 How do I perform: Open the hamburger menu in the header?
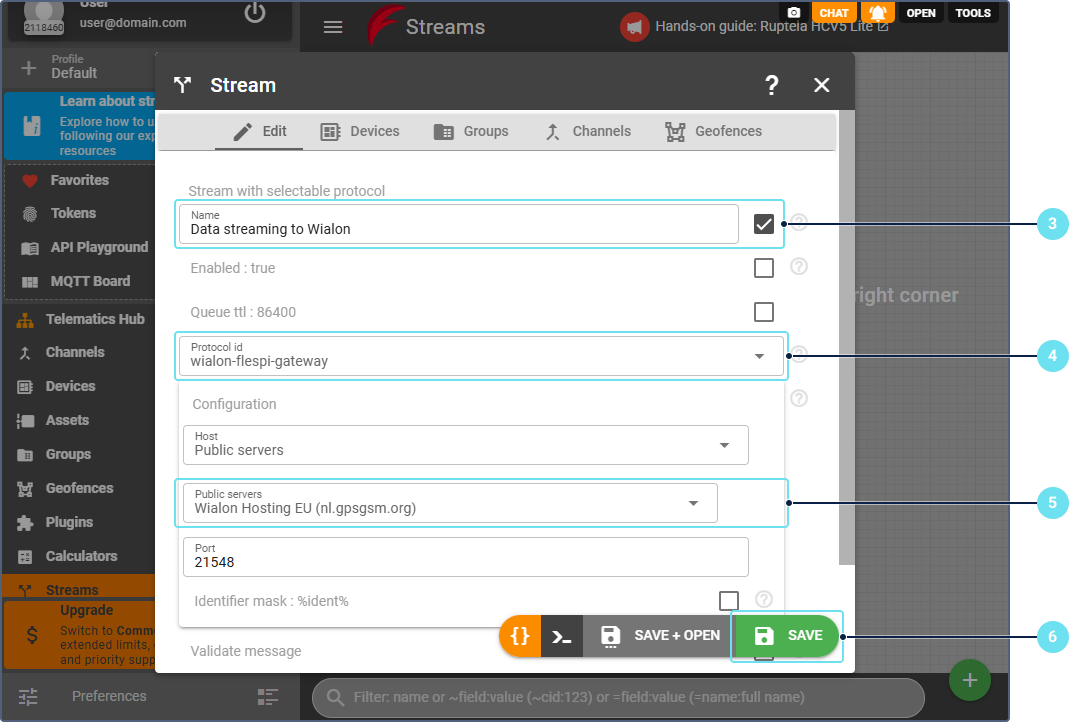[333, 27]
